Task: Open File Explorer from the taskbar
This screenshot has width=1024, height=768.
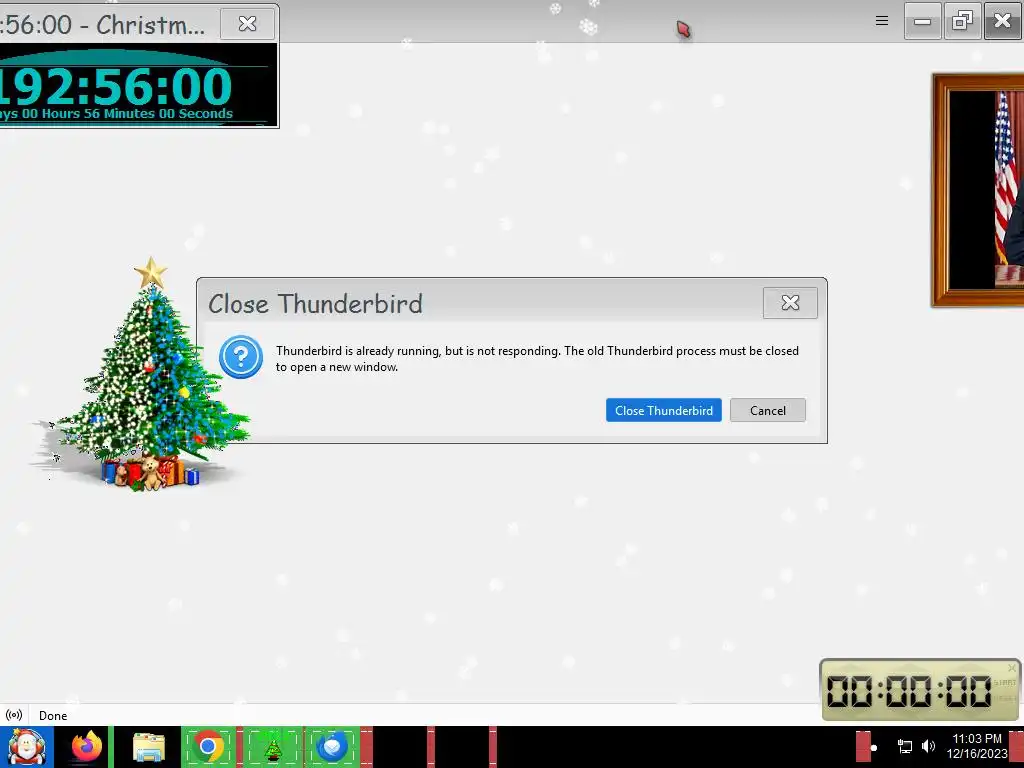Action: pos(148,747)
